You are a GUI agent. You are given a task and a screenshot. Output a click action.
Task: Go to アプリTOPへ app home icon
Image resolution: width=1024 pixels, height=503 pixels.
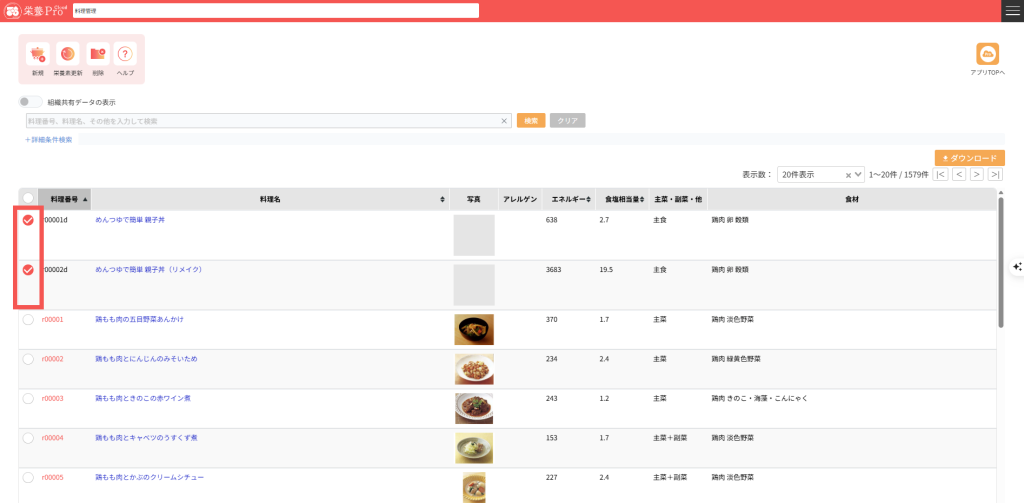point(988,55)
